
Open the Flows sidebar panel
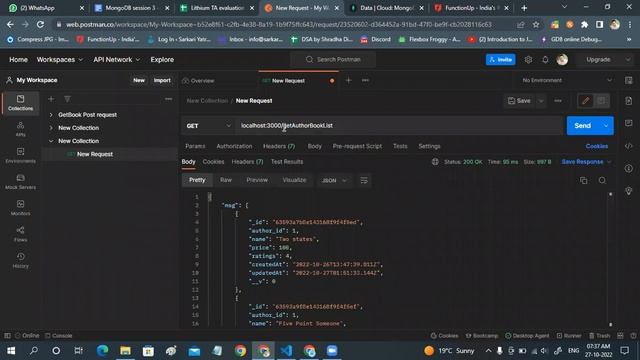[x=20, y=234]
